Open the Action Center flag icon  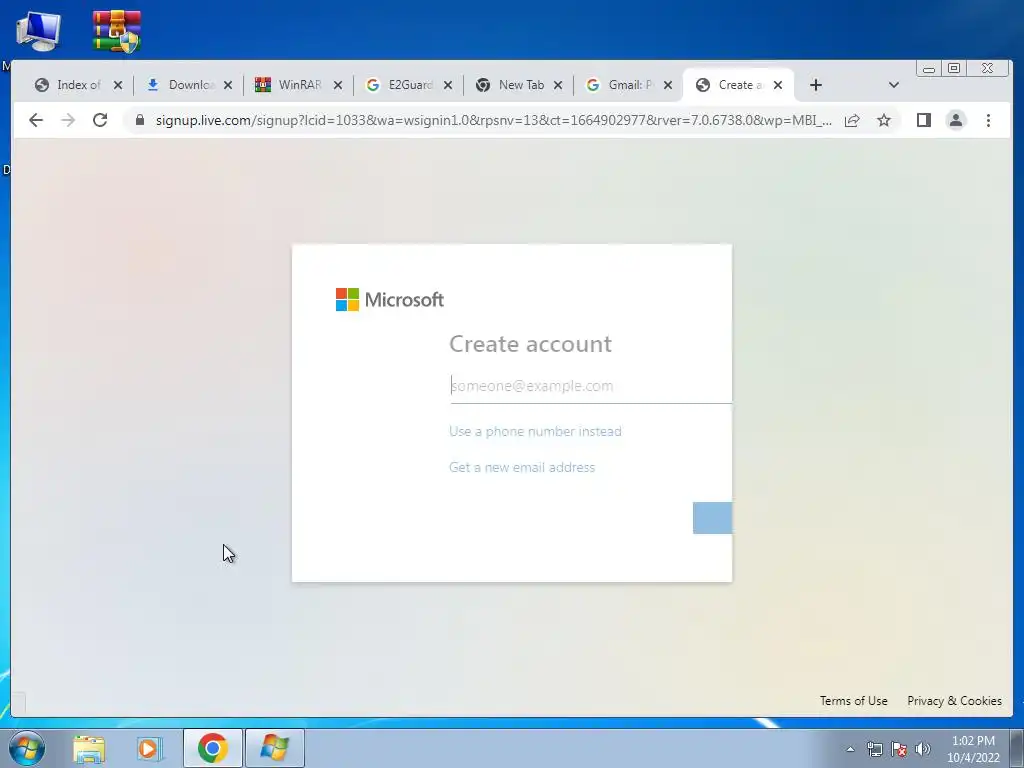pos(899,749)
